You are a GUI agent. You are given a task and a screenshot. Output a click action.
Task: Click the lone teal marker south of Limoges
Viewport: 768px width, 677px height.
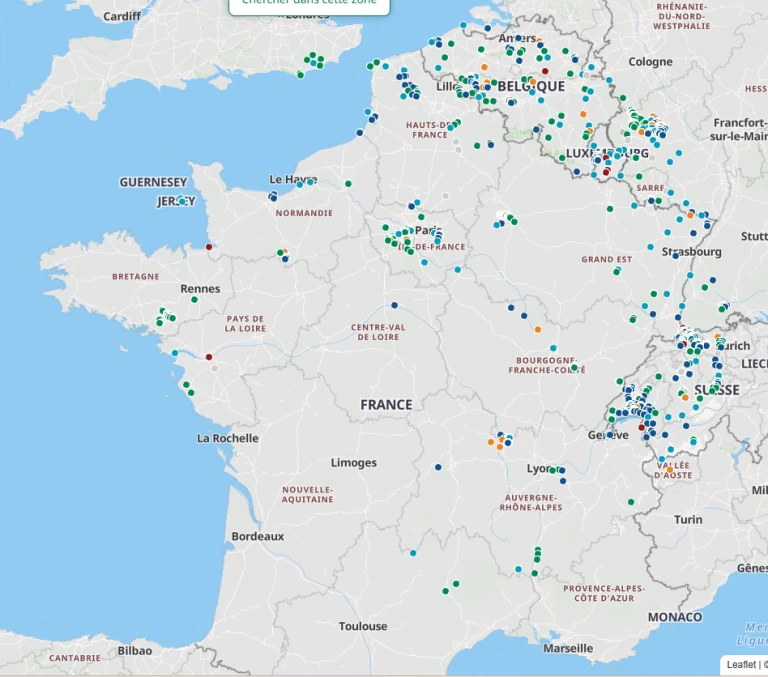(x=413, y=553)
